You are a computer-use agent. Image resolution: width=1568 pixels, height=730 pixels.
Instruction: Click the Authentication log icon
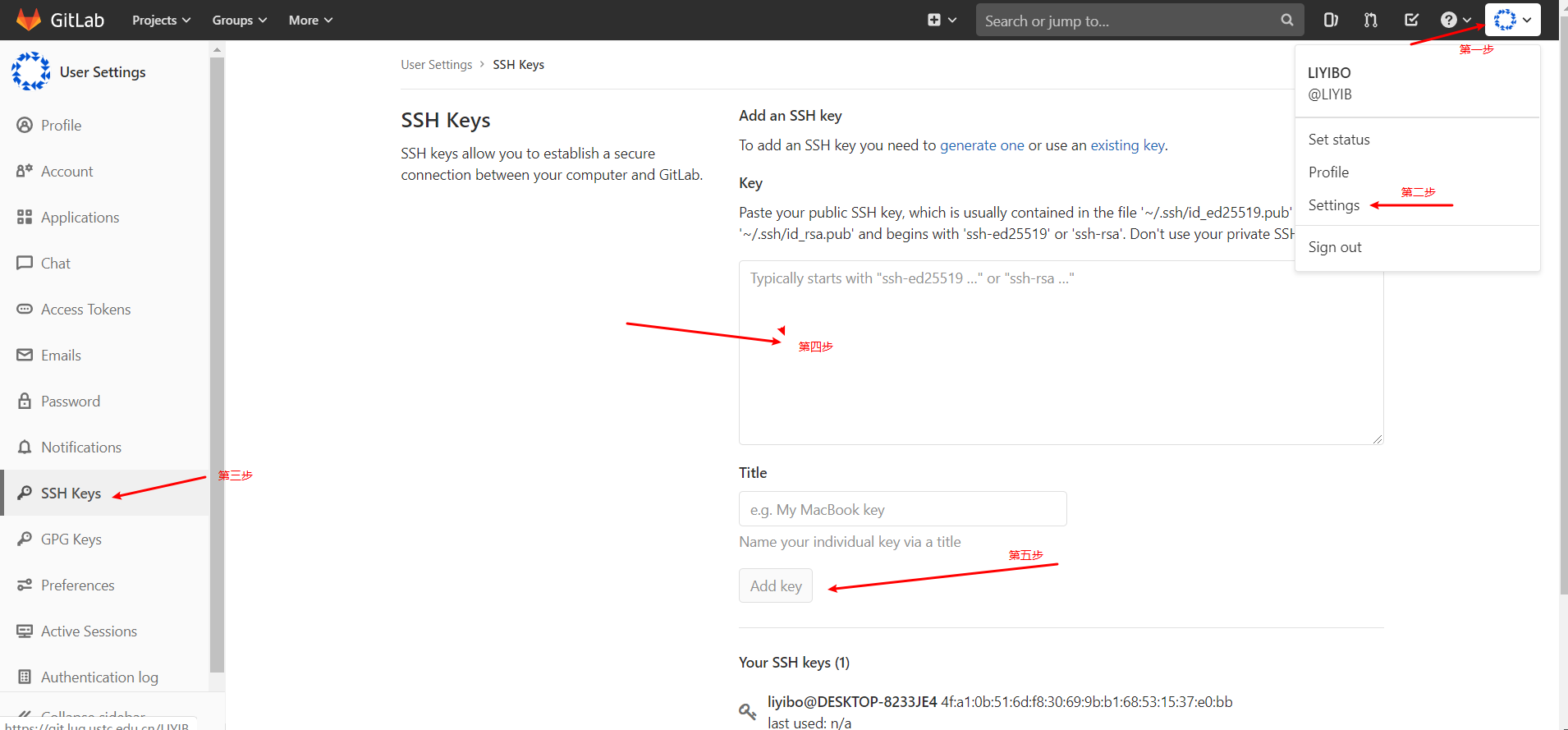tap(25, 677)
